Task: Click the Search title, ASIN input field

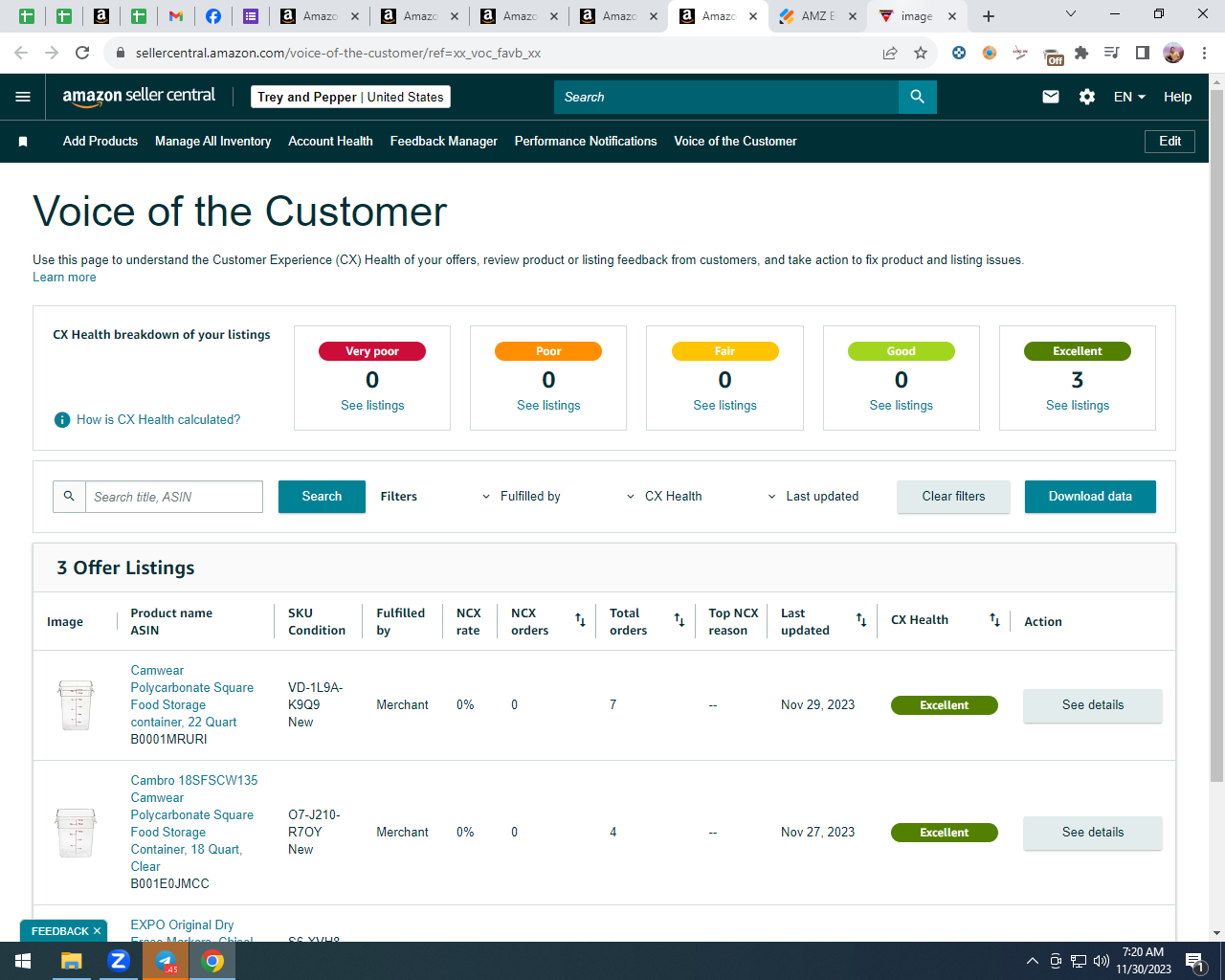Action: click(174, 497)
